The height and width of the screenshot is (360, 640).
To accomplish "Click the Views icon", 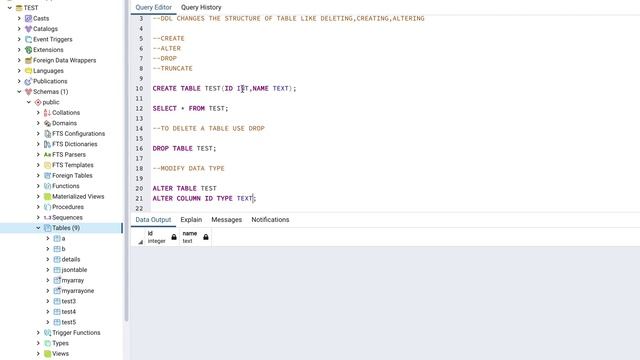I will coord(47,354).
